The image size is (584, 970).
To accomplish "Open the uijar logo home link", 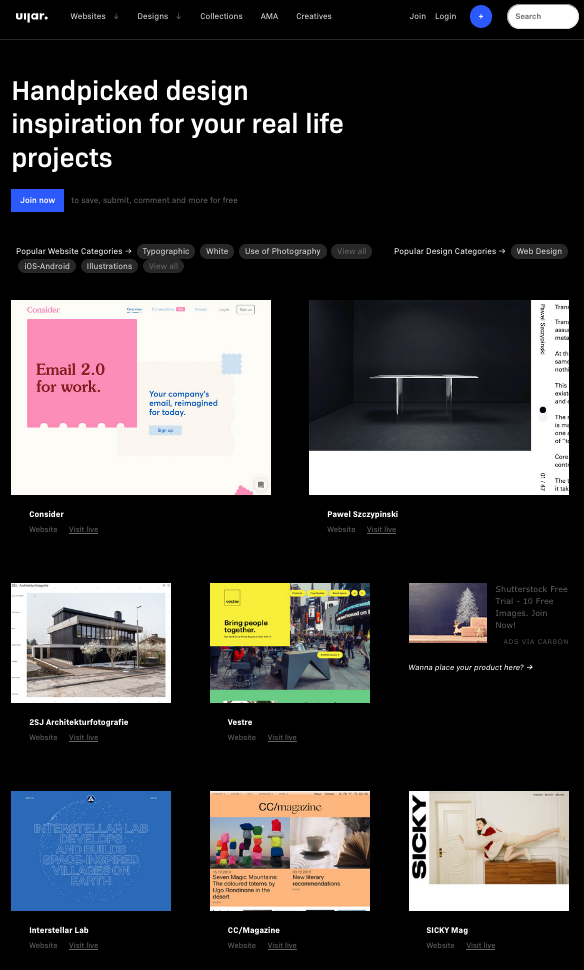I will point(32,16).
